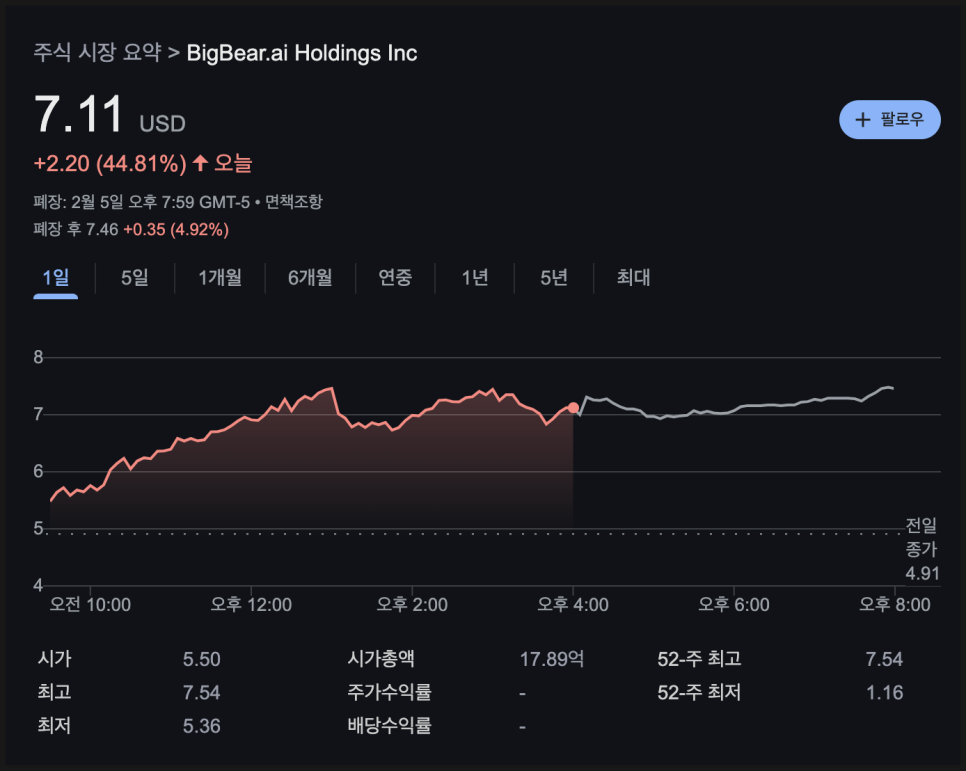This screenshot has width=966, height=771.
Task: Click the 시가 value 5.50
Action: (201, 659)
